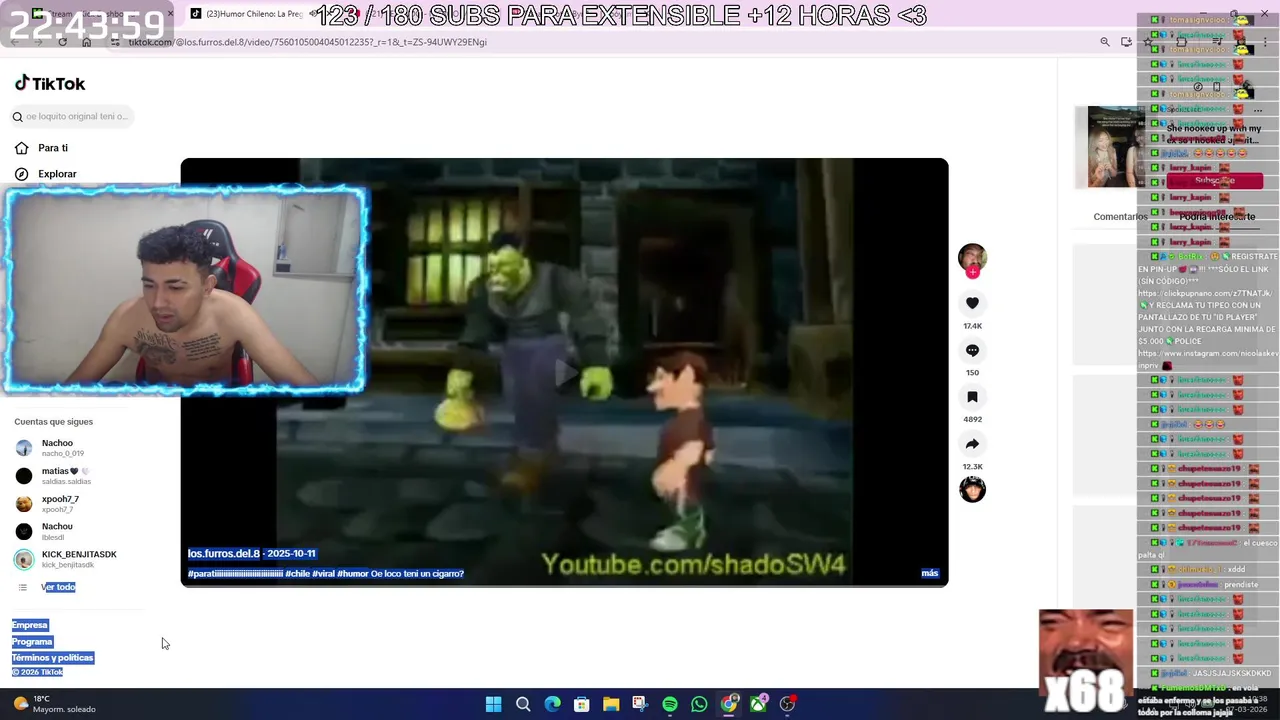Close the Stream dashboard browser tab

click(x=170, y=14)
